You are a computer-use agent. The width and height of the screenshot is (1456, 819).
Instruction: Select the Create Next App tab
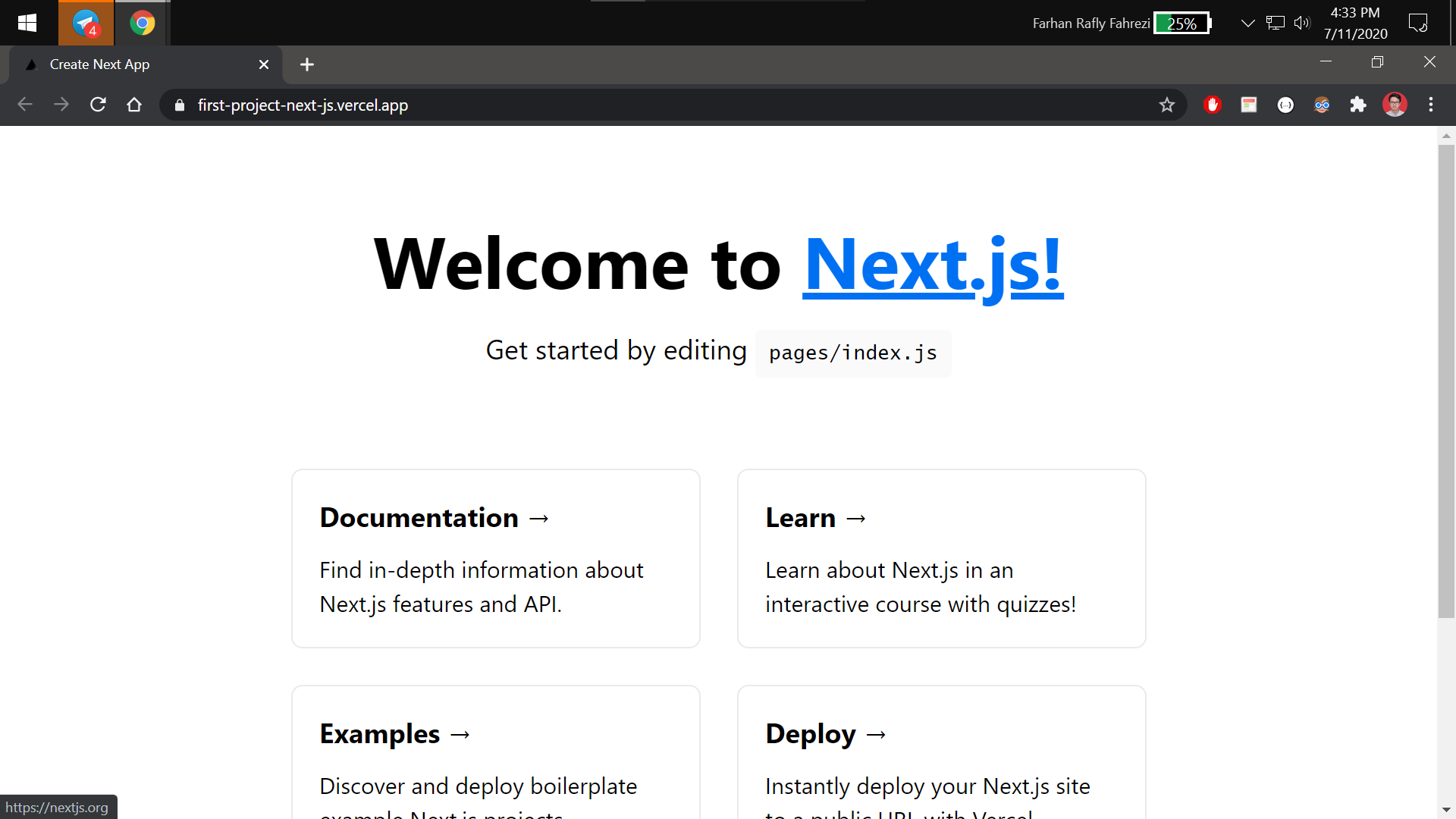[x=146, y=65]
